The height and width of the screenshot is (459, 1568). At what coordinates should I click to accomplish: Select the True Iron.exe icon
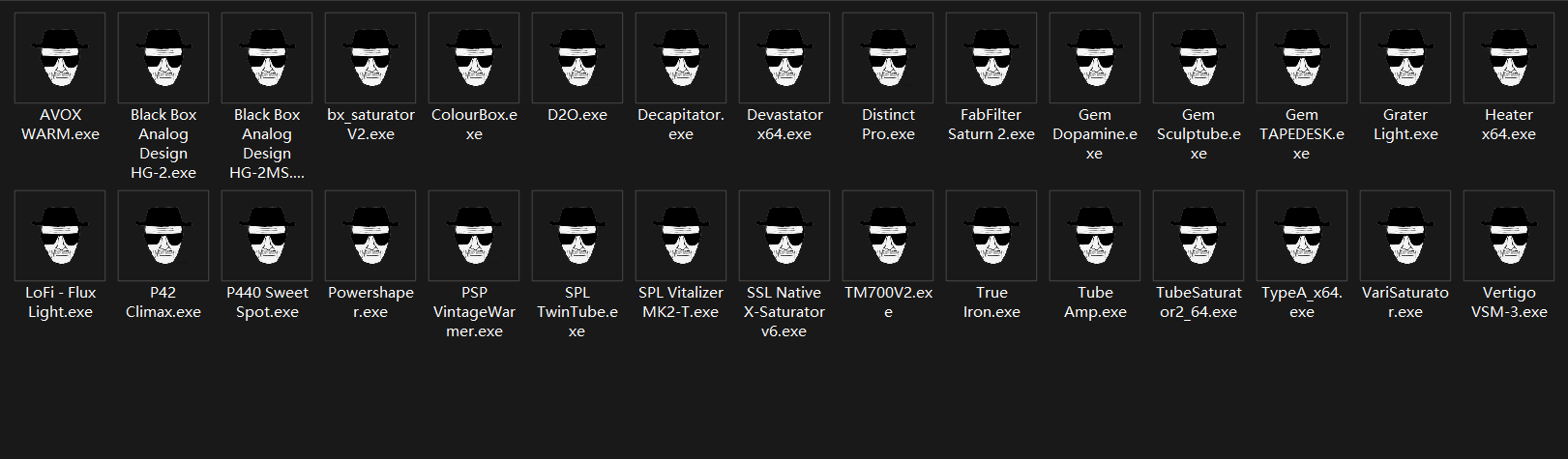pos(991,236)
